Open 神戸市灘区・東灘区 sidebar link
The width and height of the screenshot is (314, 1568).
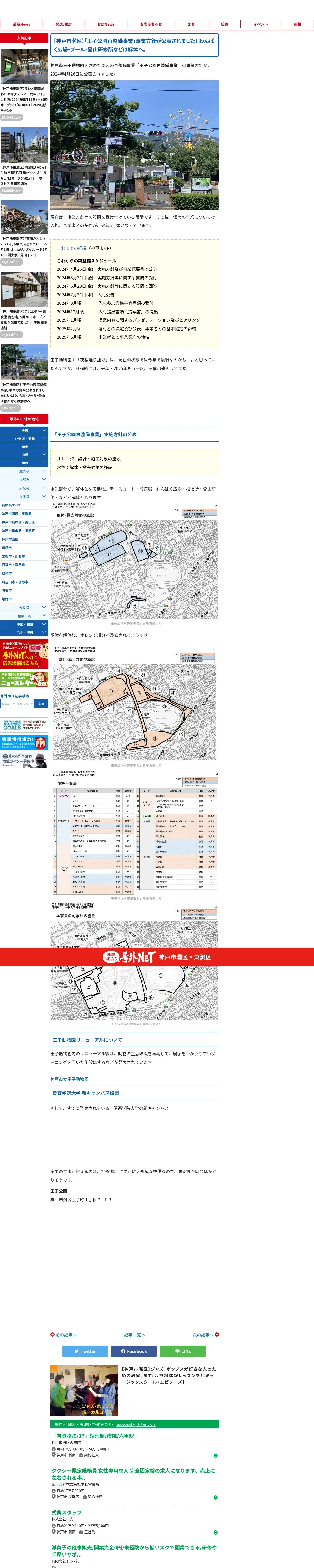pos(16,514)
